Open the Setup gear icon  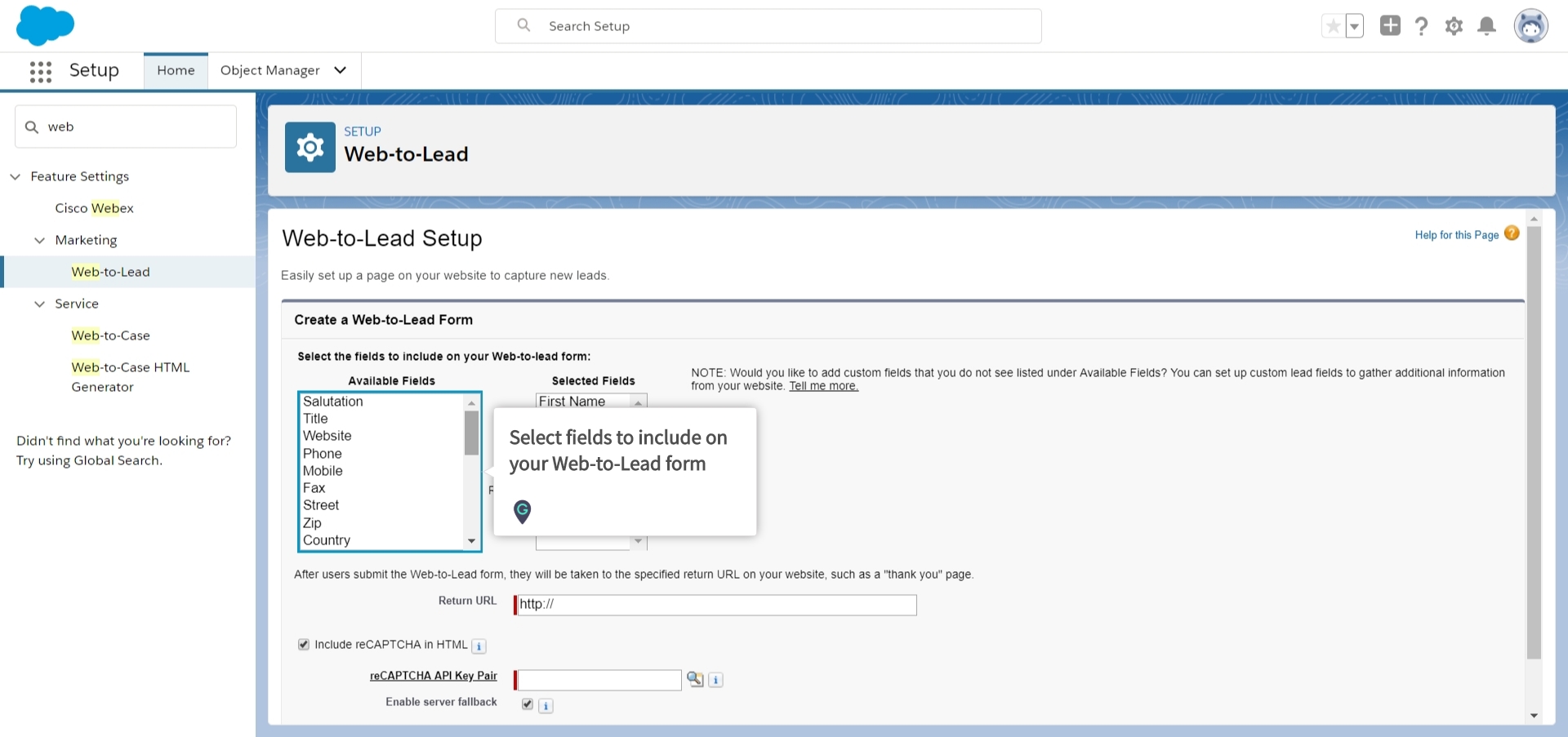[x=1454, y=25]
